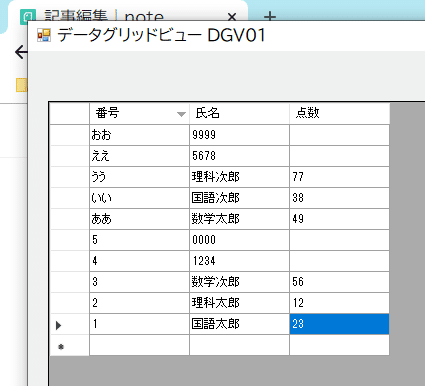Click the browser's back arrow behind the window
Image resolution: width=425 pixels, height=386 pixels.
coord(21,52)
